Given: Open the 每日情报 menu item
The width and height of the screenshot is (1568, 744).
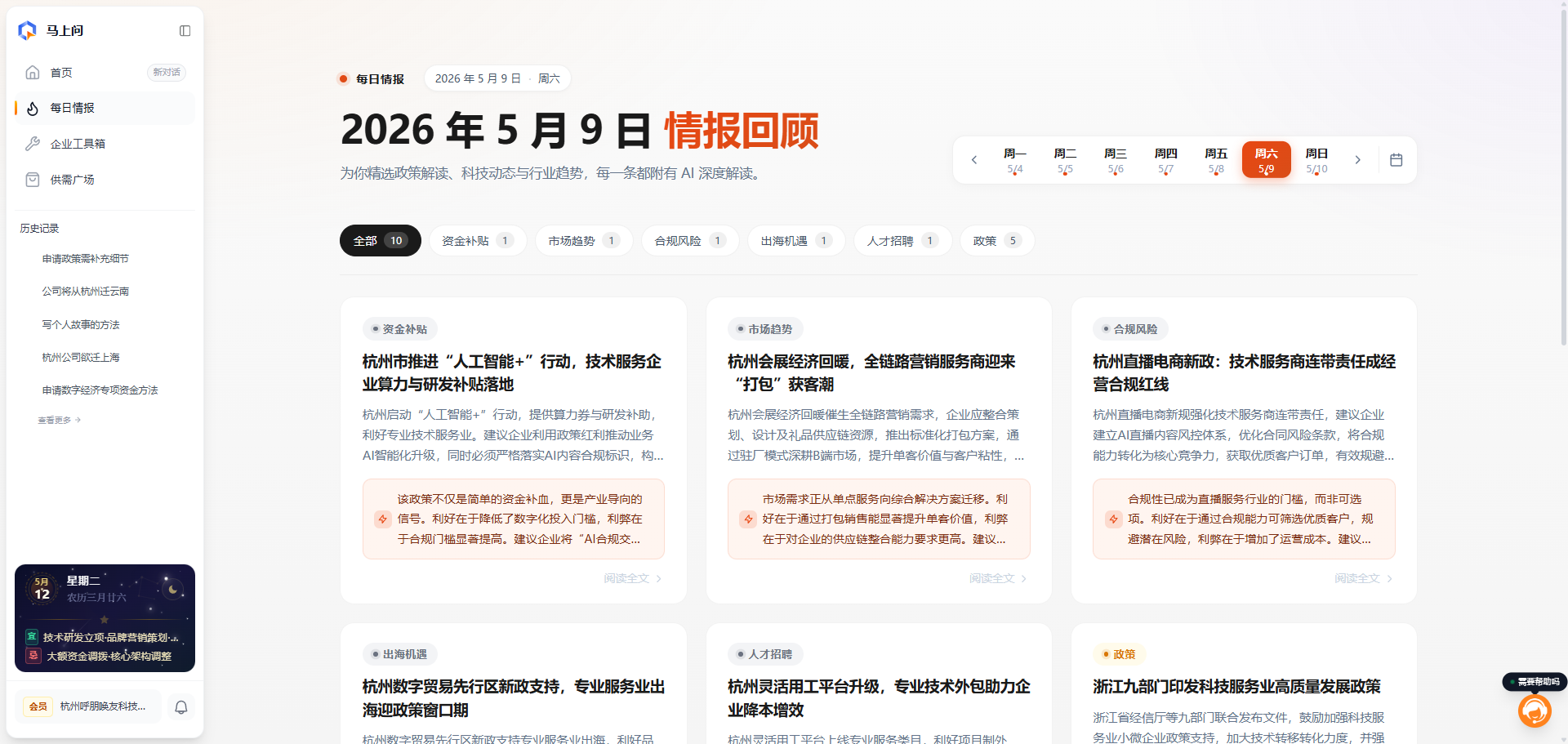Looking at the screenshot, I should click(105, 108).
